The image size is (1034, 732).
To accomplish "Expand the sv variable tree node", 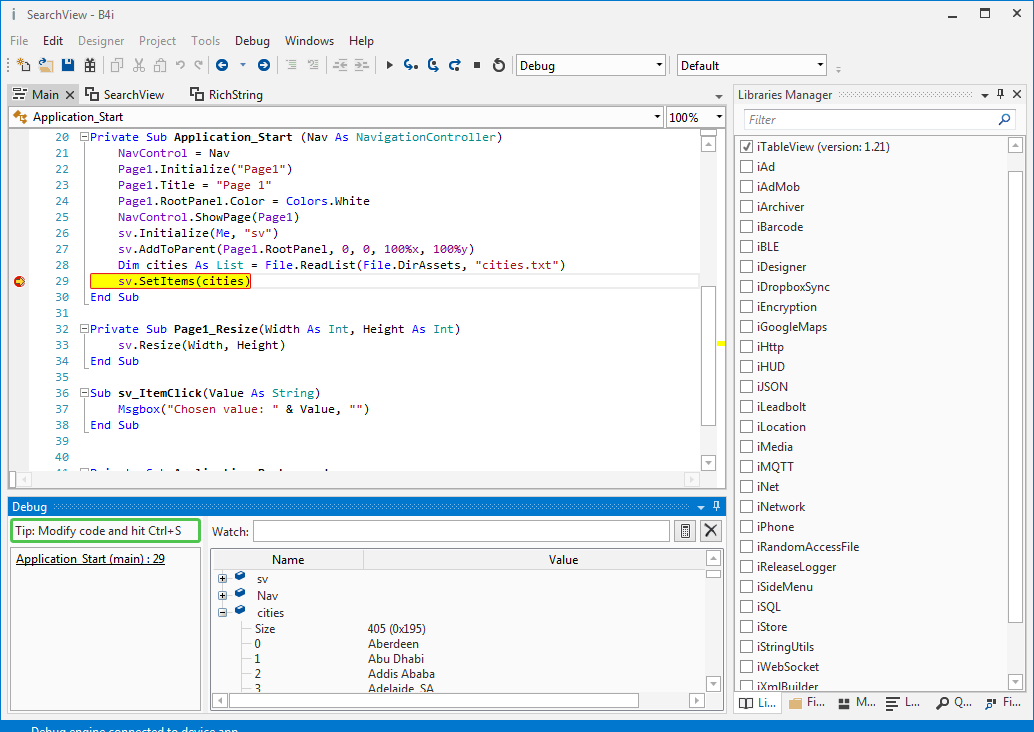I will coord(222,578).
